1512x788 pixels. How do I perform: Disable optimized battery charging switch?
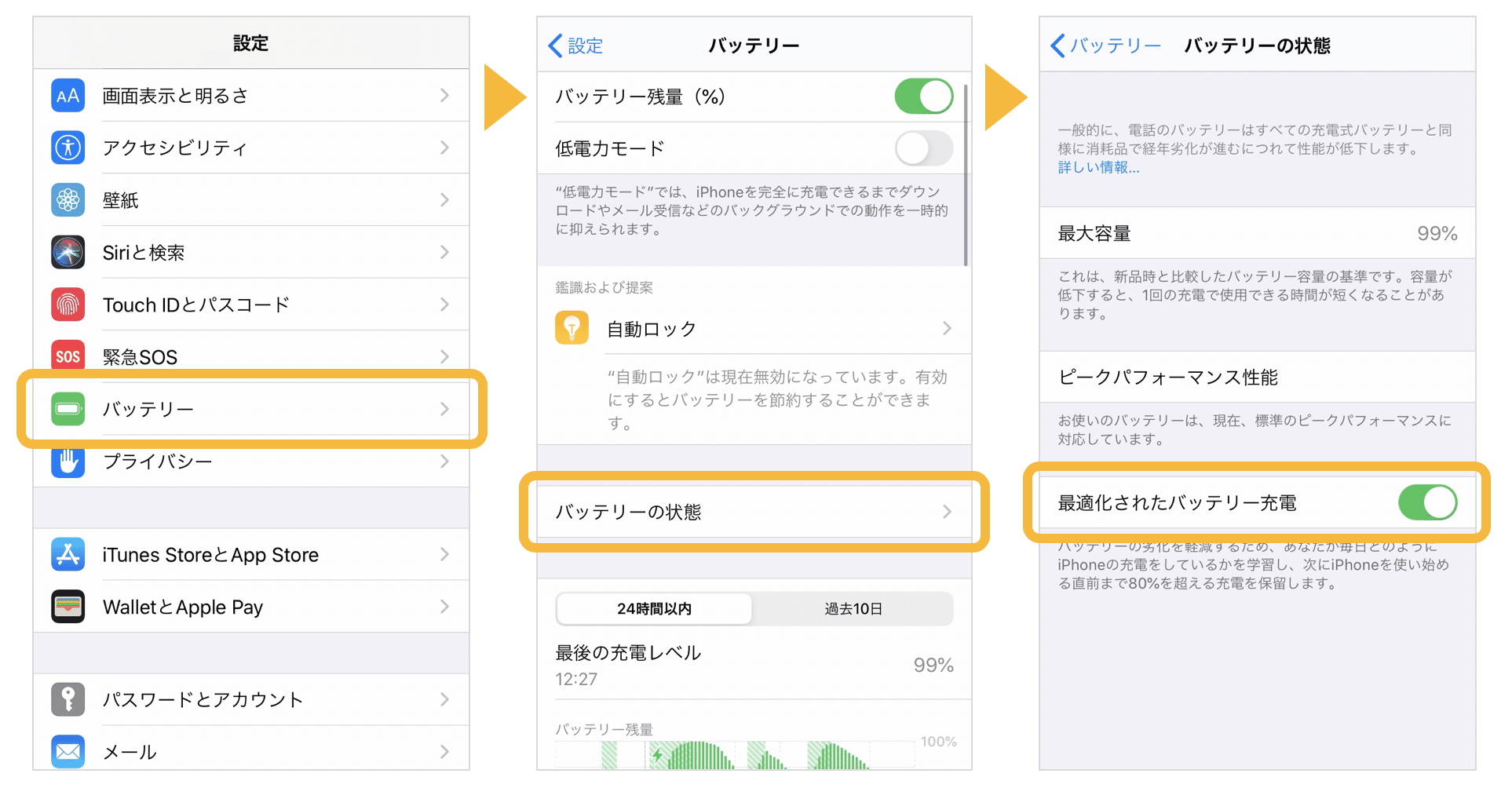[x=1426, y=502]
